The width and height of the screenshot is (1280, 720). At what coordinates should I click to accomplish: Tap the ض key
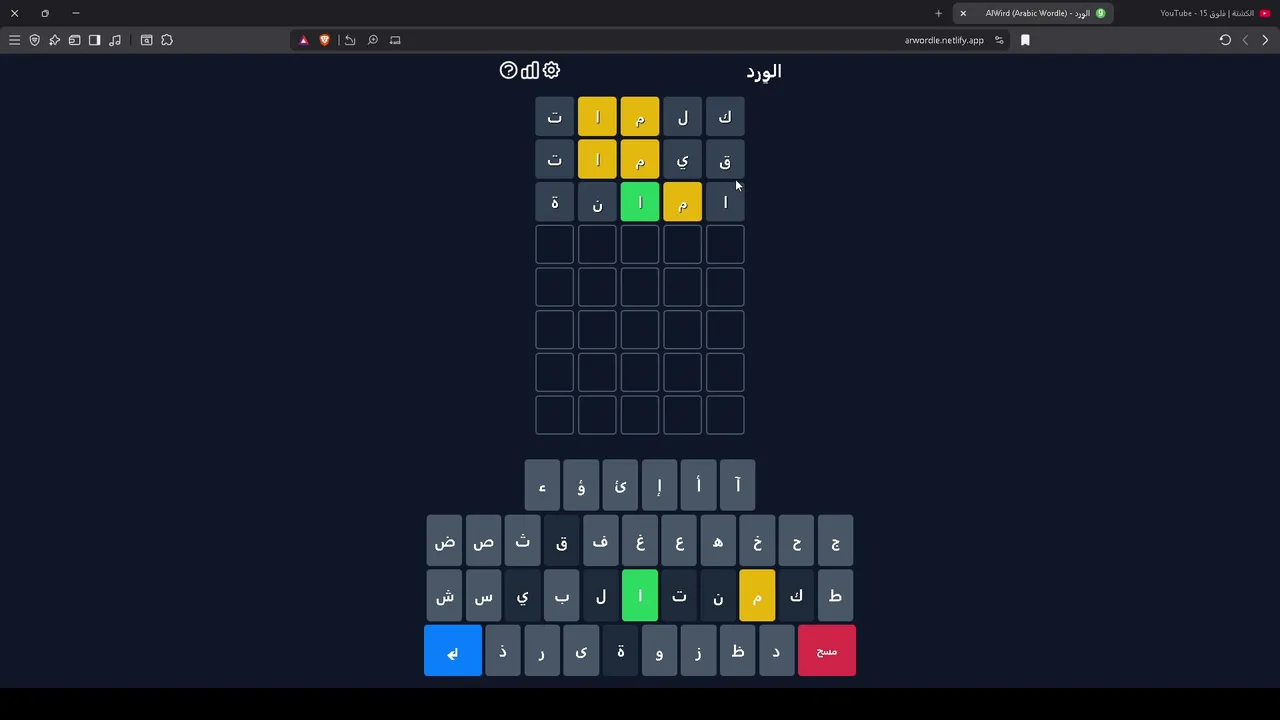[444, 541]
